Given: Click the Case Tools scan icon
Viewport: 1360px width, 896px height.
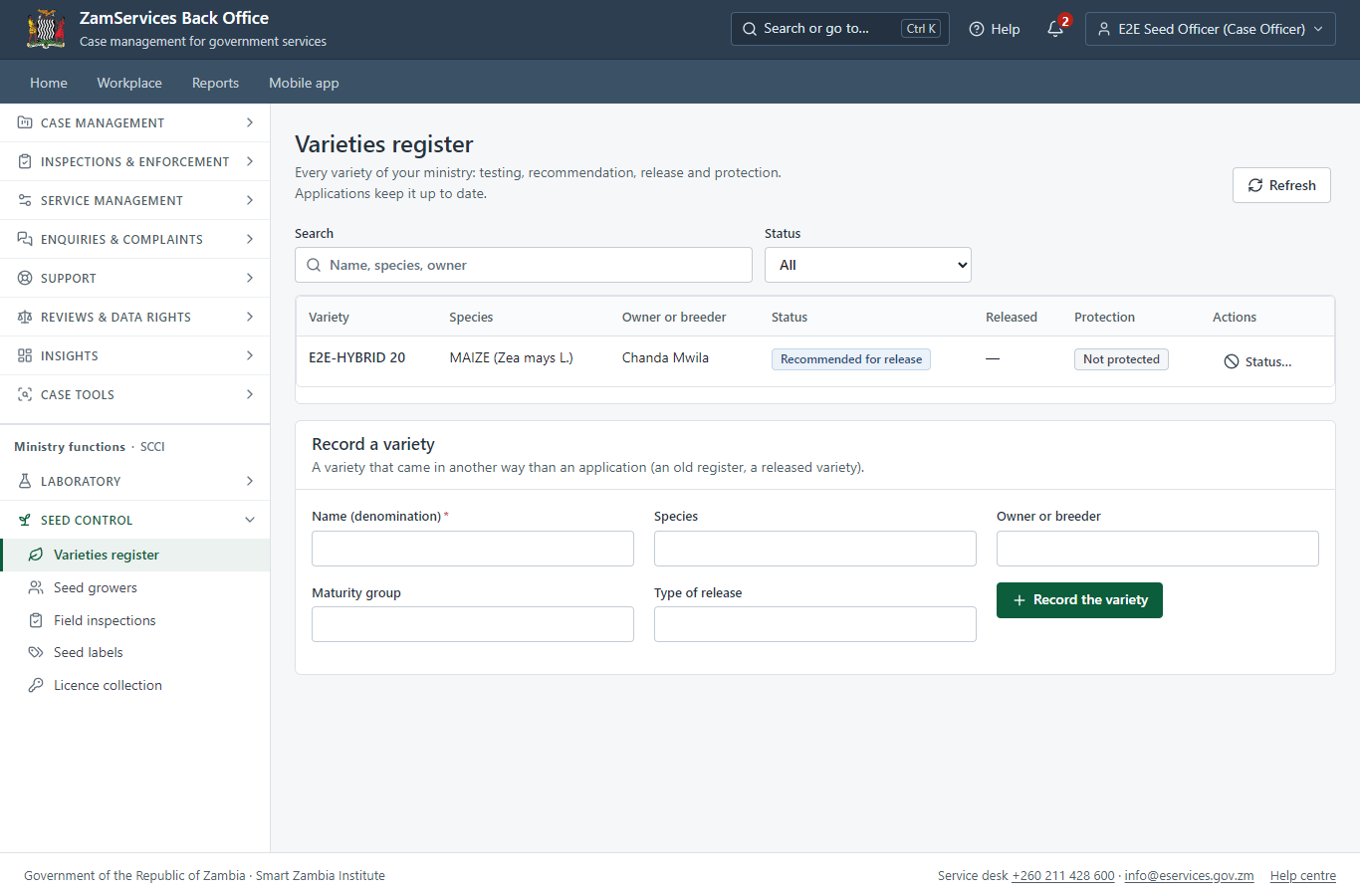Looking at the screenshot, I should tap(25, 394).
